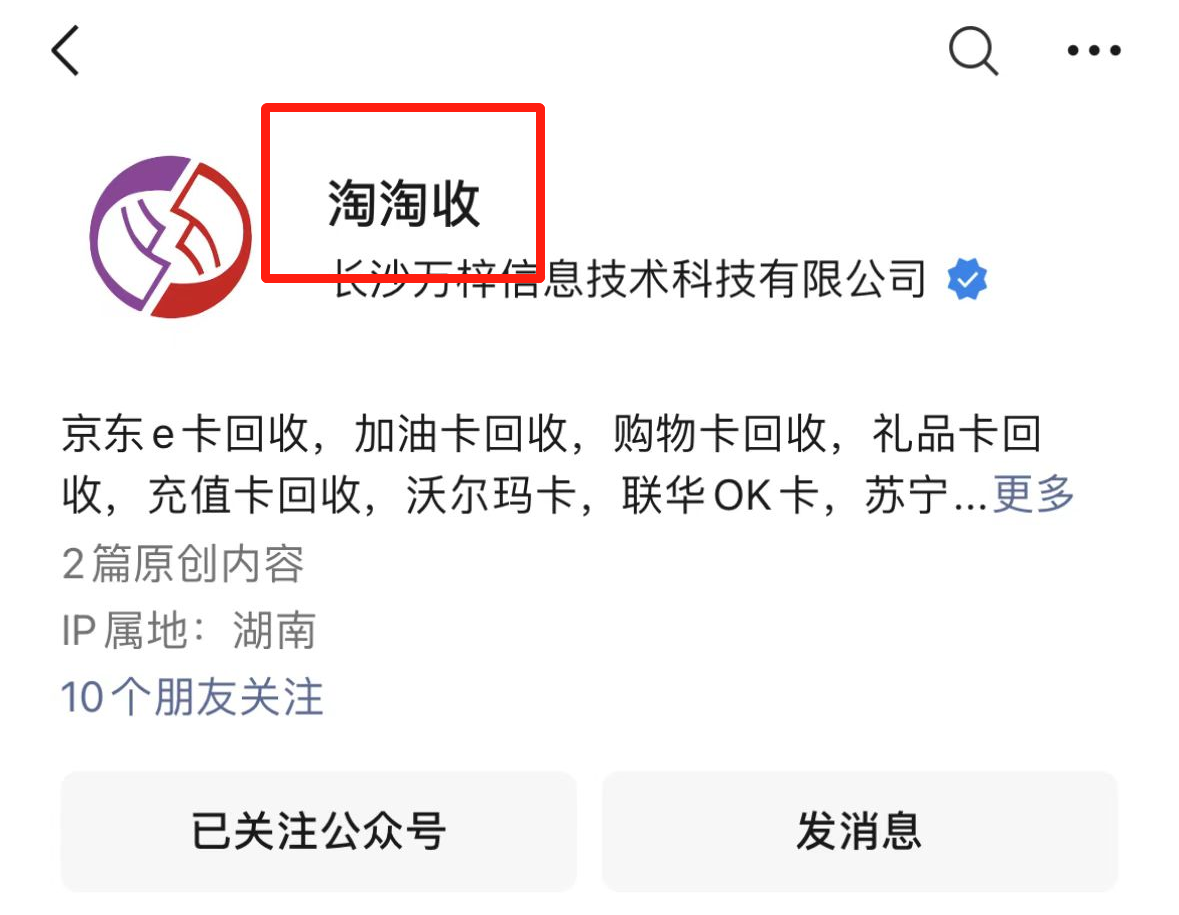
Task: Tap the account name 淘淘收
Action: (404, 203)
